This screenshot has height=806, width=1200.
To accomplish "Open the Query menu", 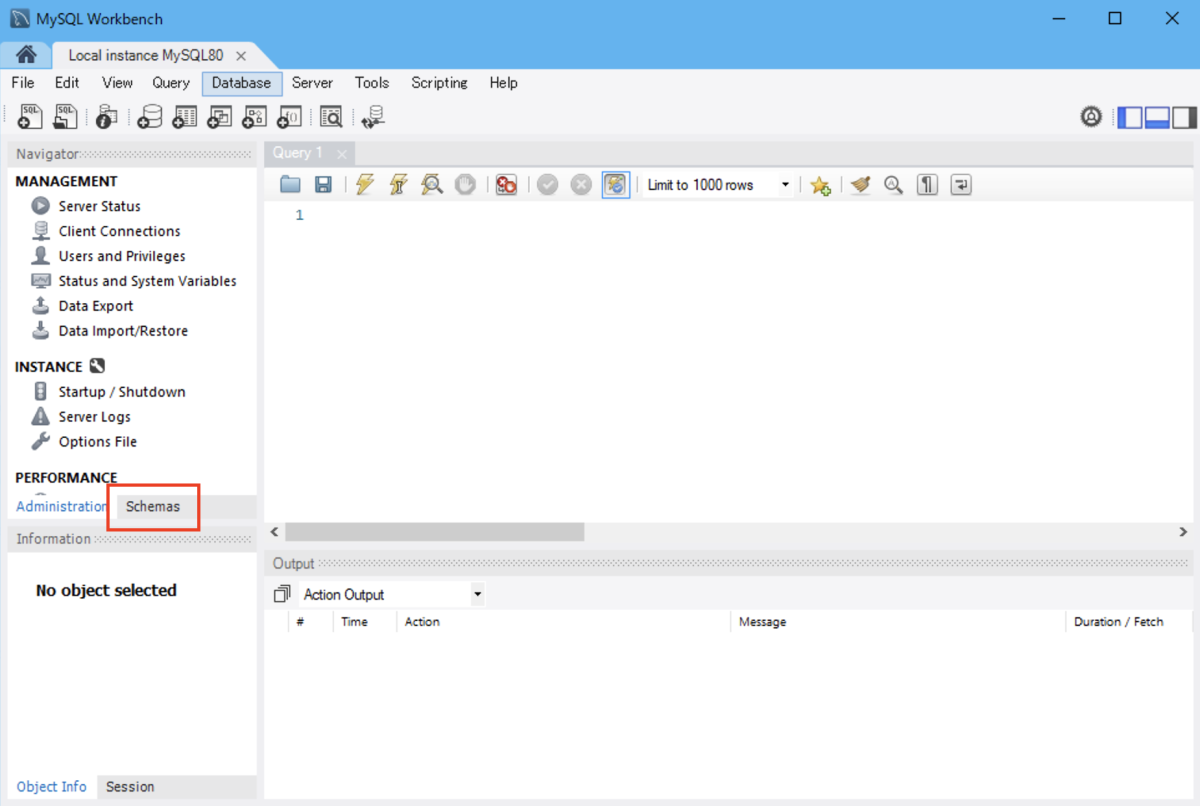I will pos(171,83).
